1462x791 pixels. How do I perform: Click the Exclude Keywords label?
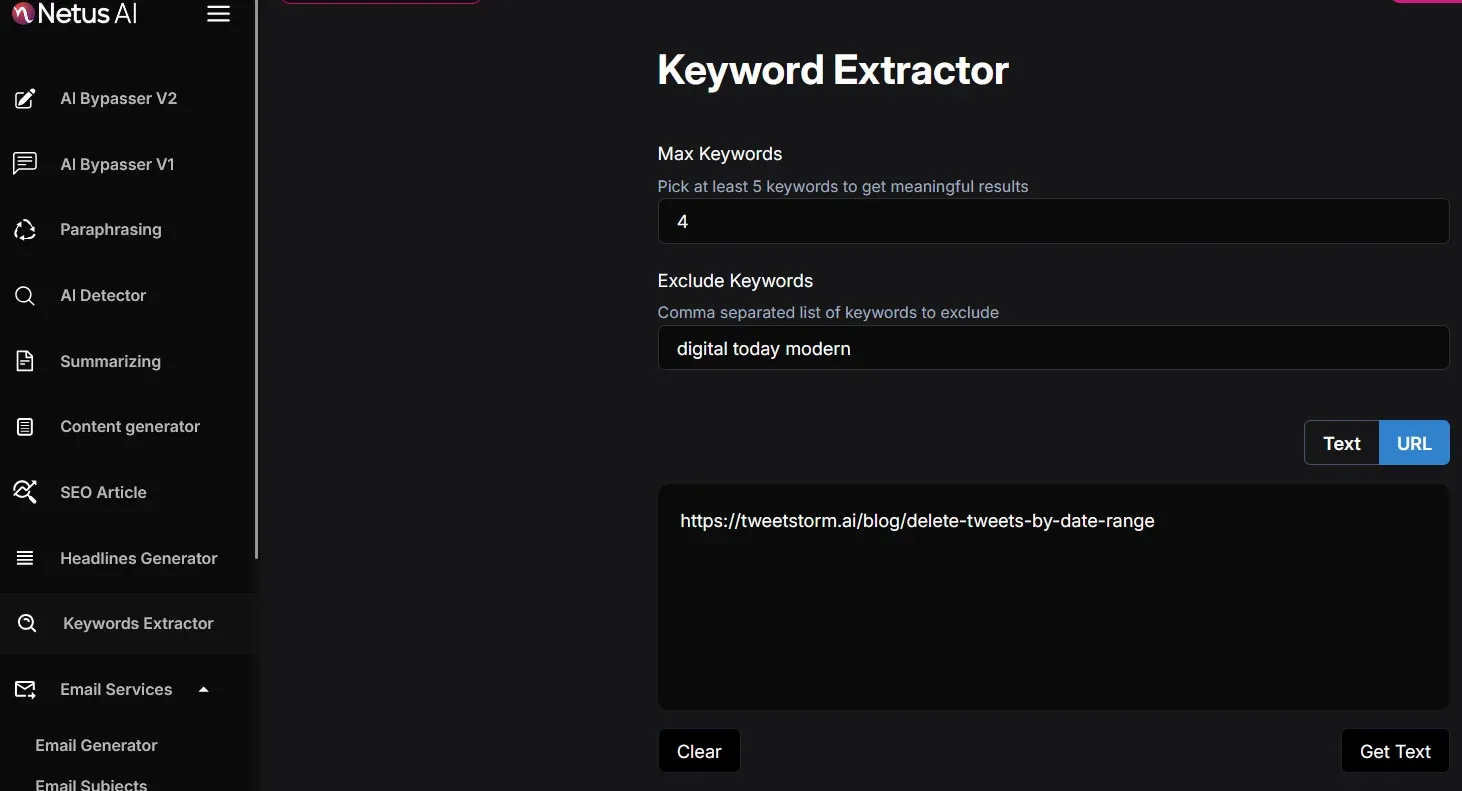tap(735, 281)
